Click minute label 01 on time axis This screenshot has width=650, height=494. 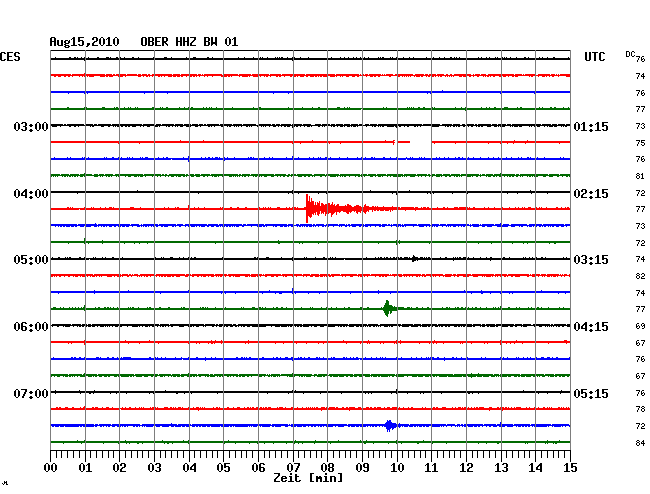pos(85,467)
